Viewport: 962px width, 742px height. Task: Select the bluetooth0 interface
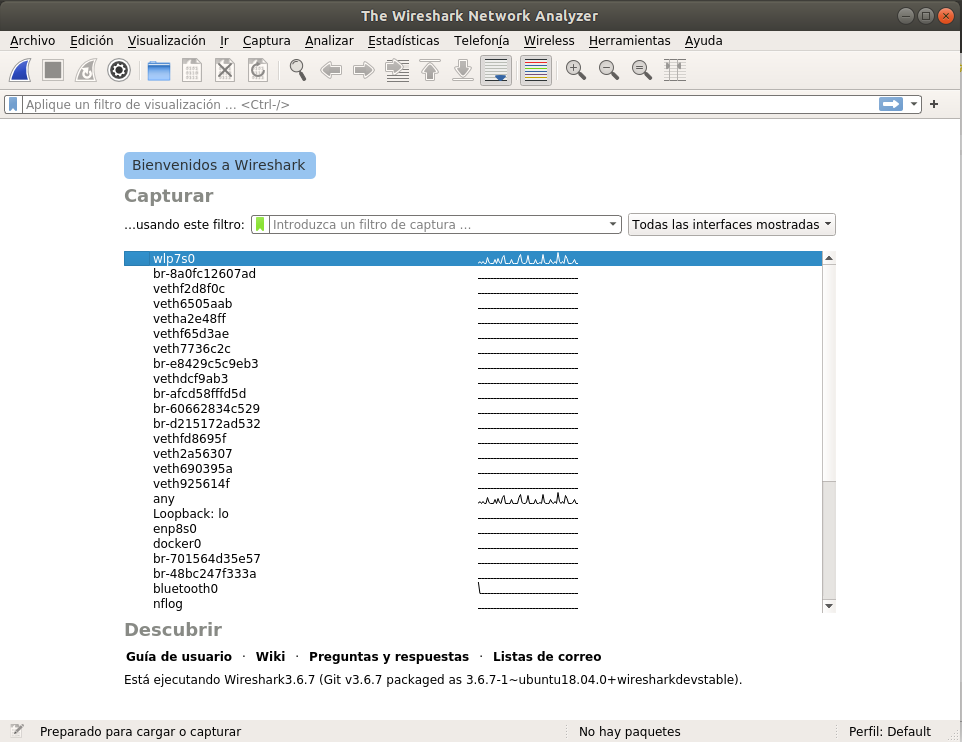tap(472, 589)
